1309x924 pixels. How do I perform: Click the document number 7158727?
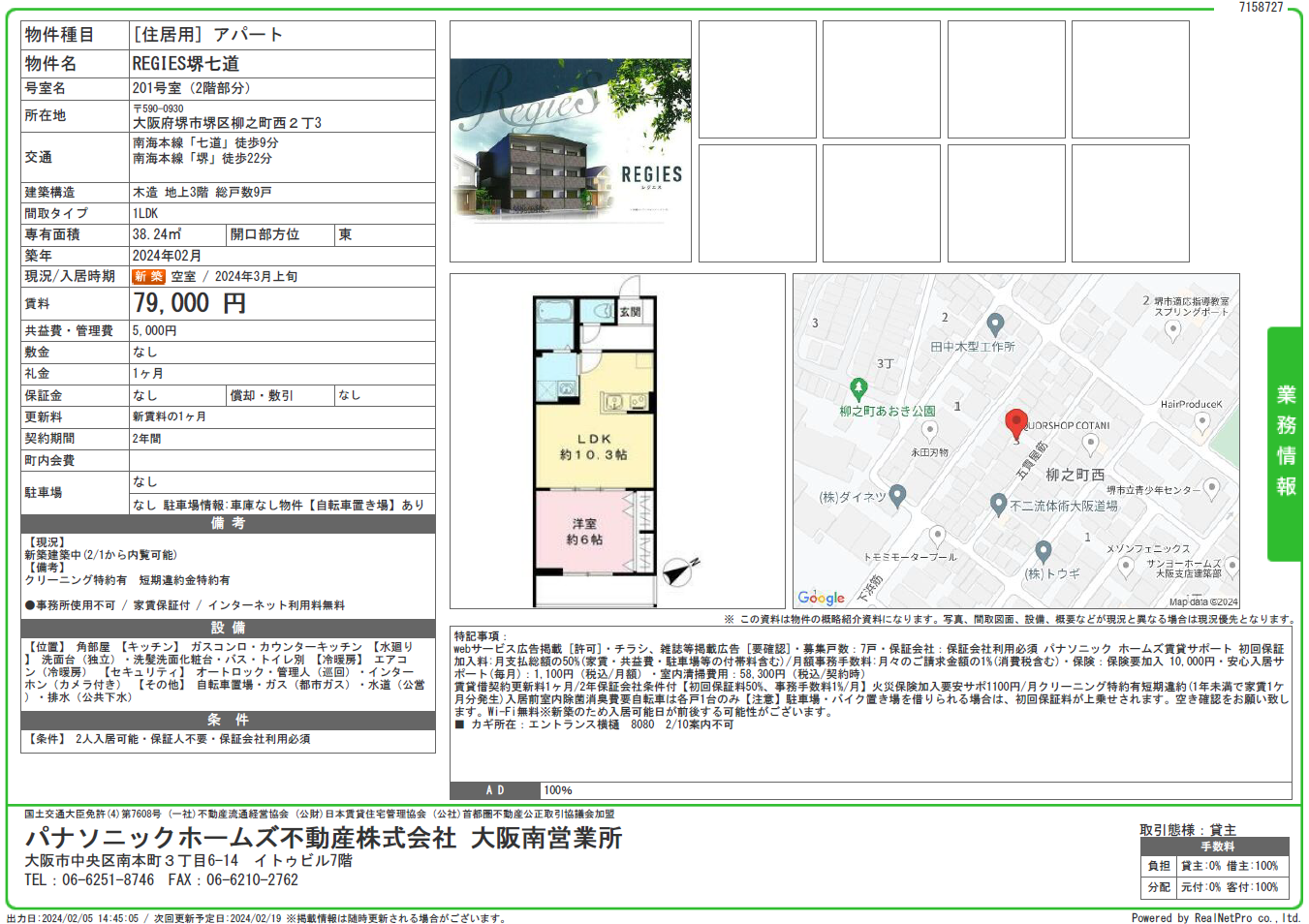1261,7
